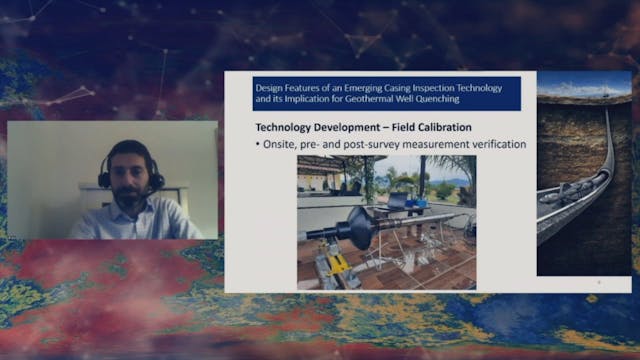Image resolution: width=640 pixels, height=360 pixels.
Task: Click the underground well casing illustration
Action: pos(584,174)
